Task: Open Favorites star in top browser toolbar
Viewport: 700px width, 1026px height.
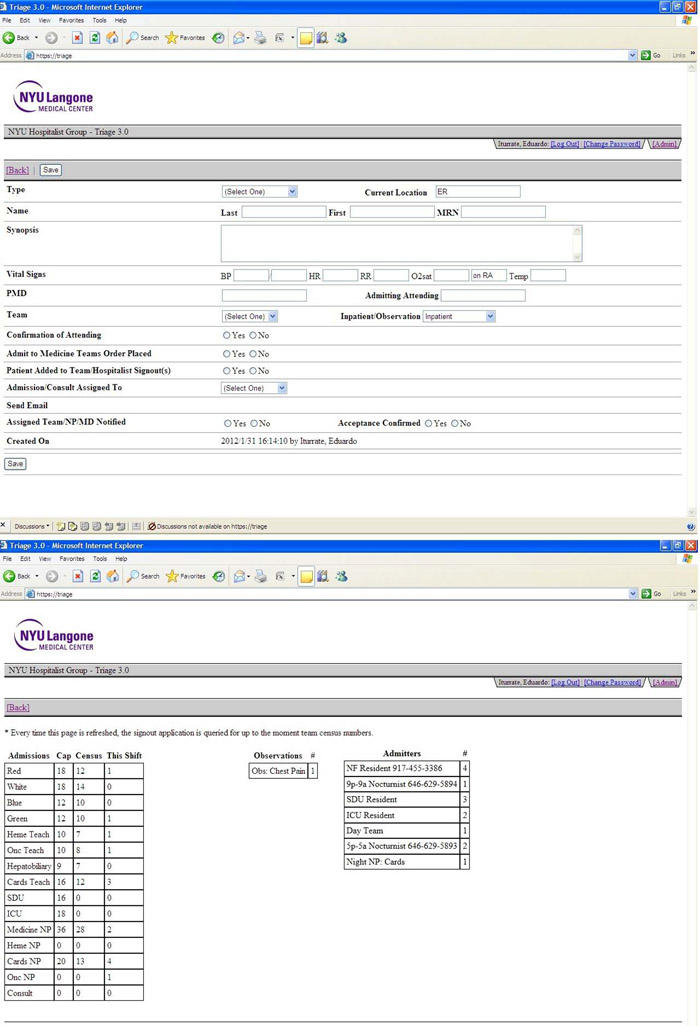Action: [185, 38]
